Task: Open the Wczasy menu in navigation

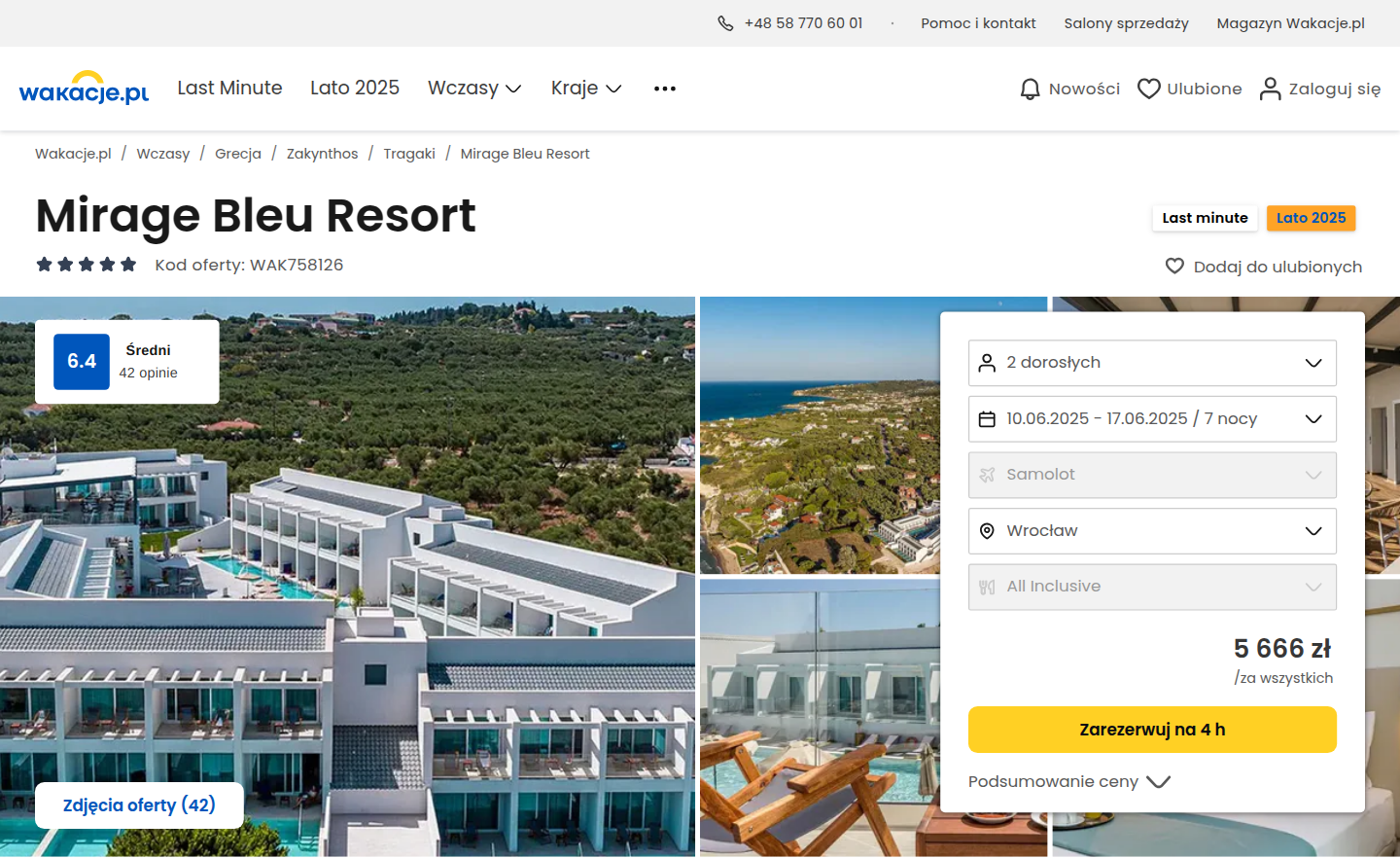Action: pos(474,89)
